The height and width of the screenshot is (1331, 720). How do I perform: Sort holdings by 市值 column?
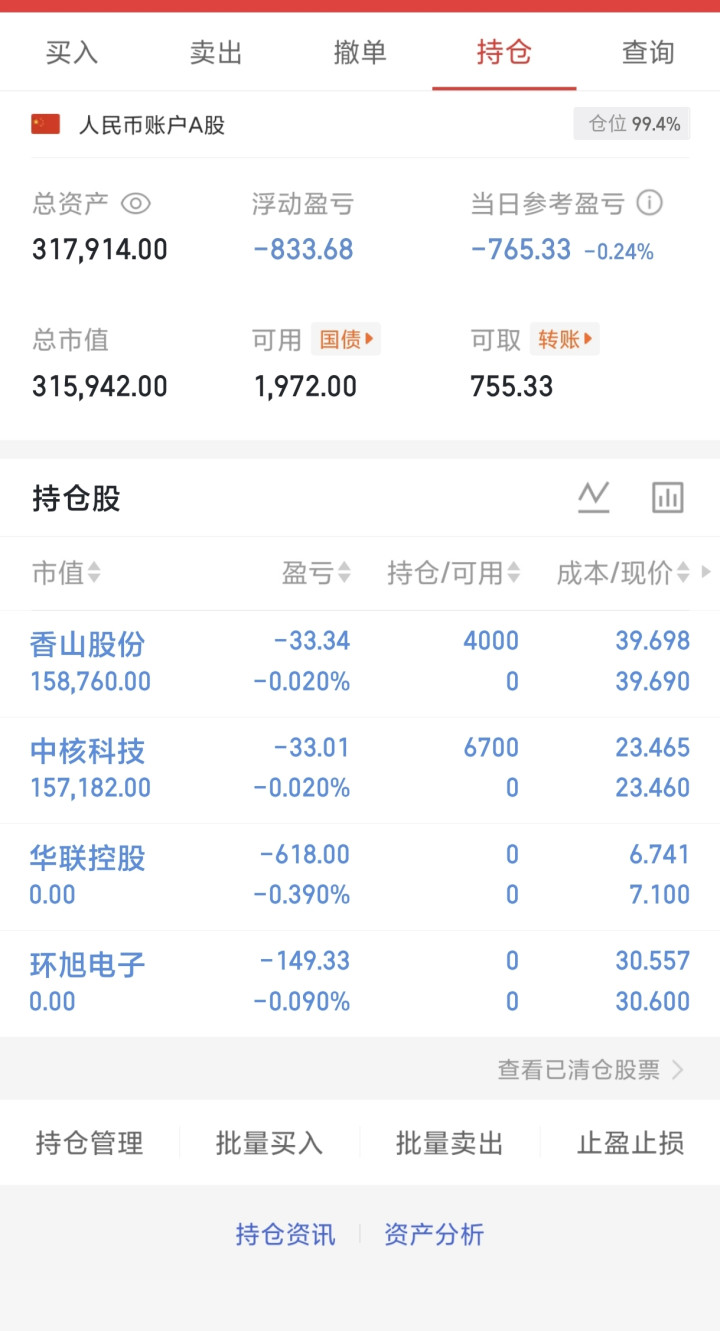click(x=66, y=573)
